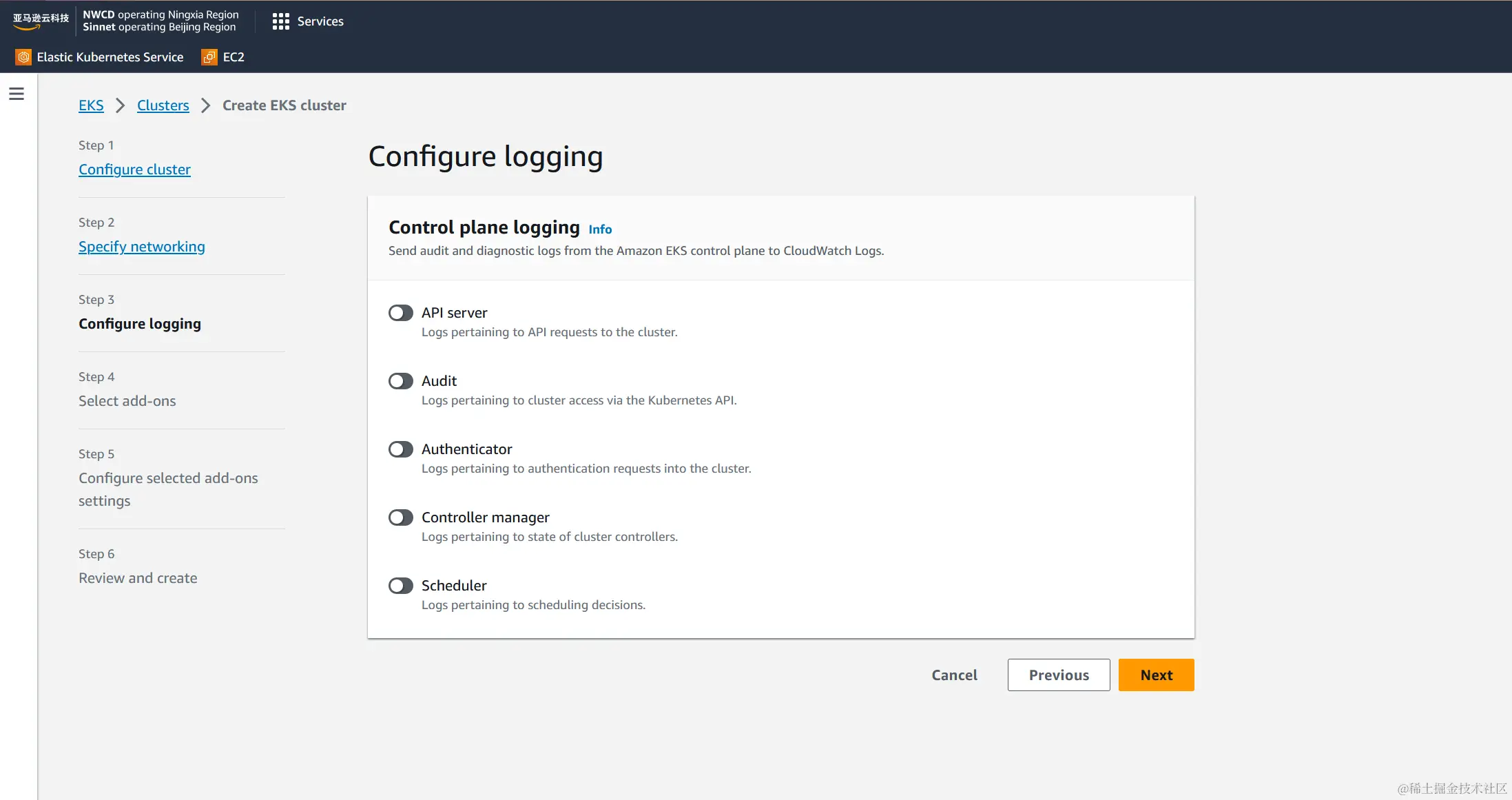Enable Scheduler logging toggle
Screen dimensions: 1512x800
pyautogui.click(x=401, y=586)
